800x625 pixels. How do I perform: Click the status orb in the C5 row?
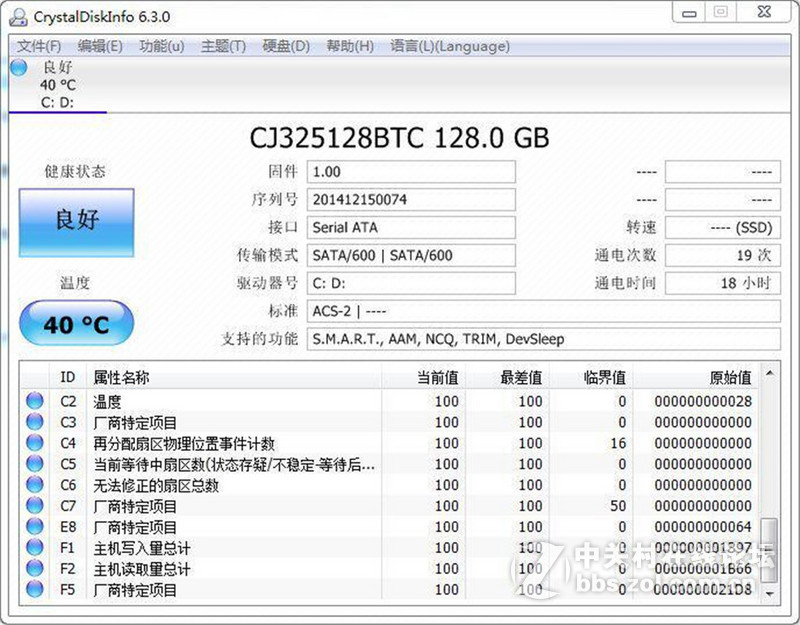tap(35, 463)
